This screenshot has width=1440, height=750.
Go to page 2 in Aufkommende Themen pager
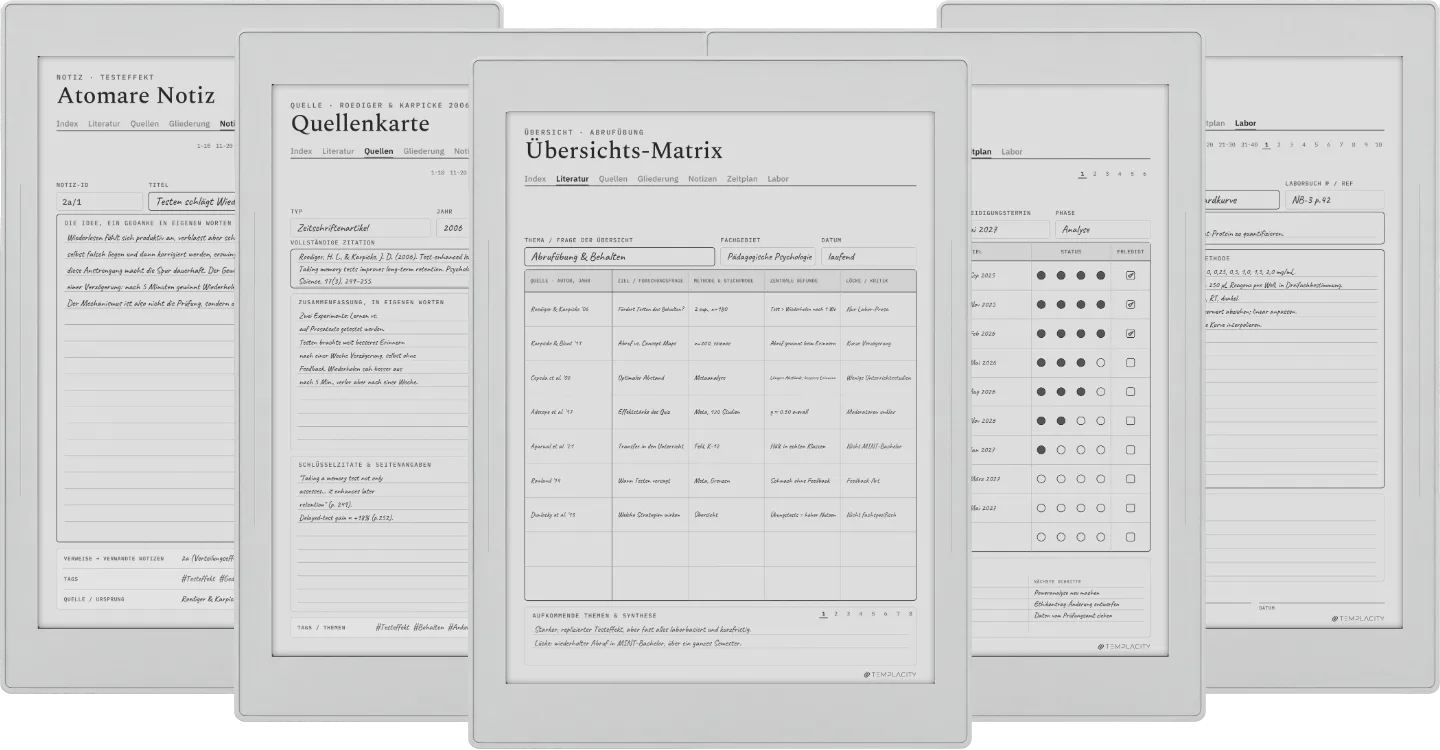coord(835,614)
